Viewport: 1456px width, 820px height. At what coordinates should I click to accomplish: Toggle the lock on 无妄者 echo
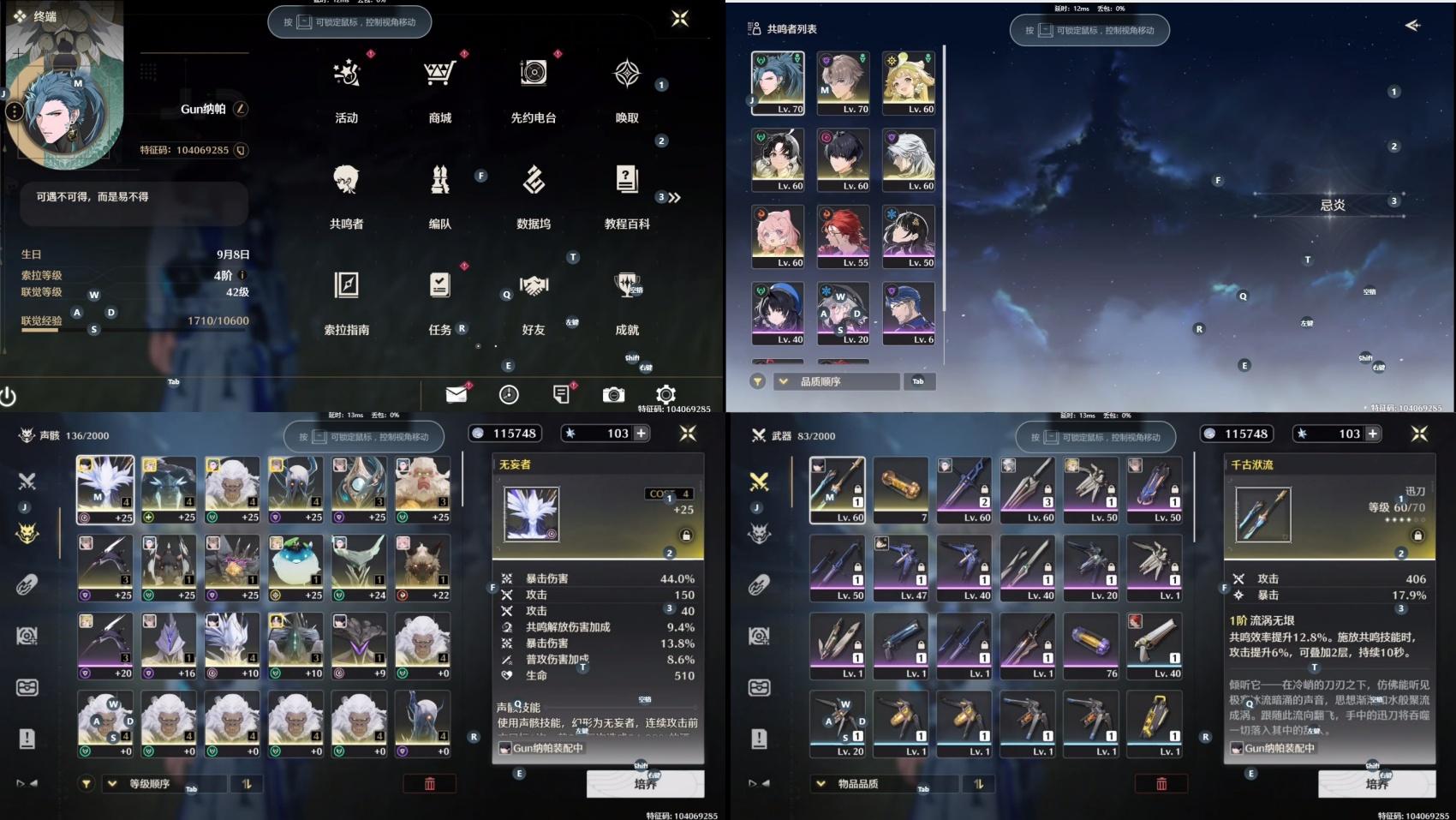(686, 536)
